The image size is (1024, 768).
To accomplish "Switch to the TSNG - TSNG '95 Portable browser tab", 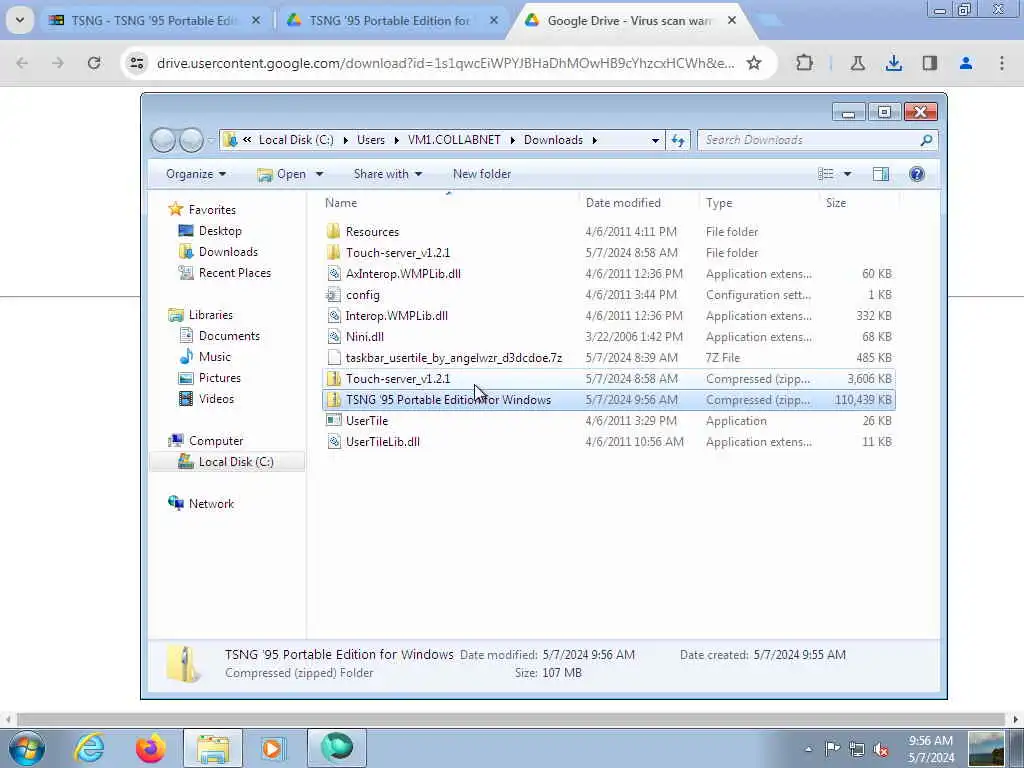I will pos(154,20).
